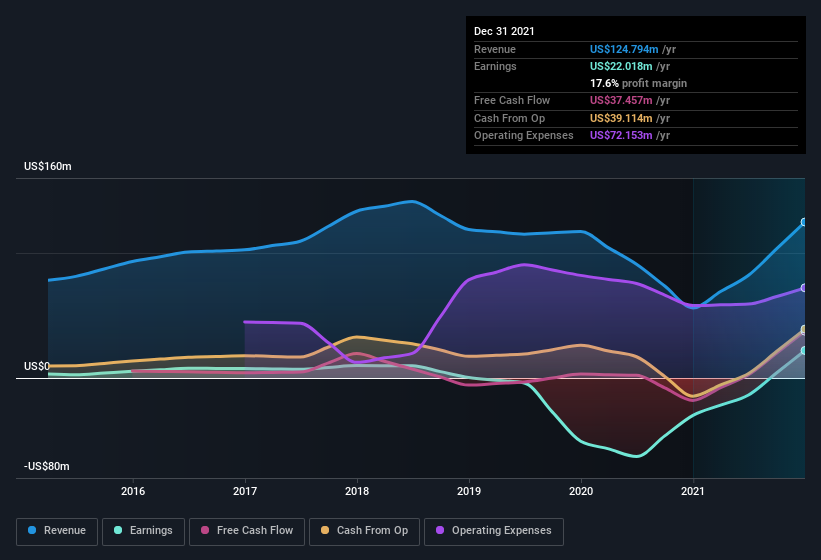The height and width of the screenshot is (560, 821).
Task: Toggle the Cash From Op legend button
Action: (x=364, y=531)
